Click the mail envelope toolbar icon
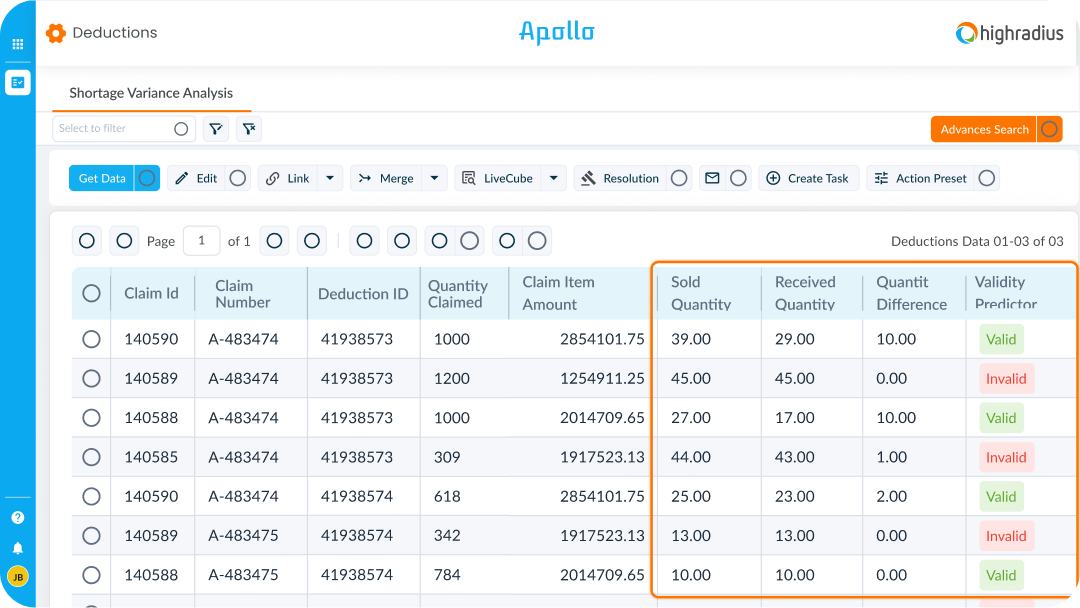1080x608 pixels. 712,178
